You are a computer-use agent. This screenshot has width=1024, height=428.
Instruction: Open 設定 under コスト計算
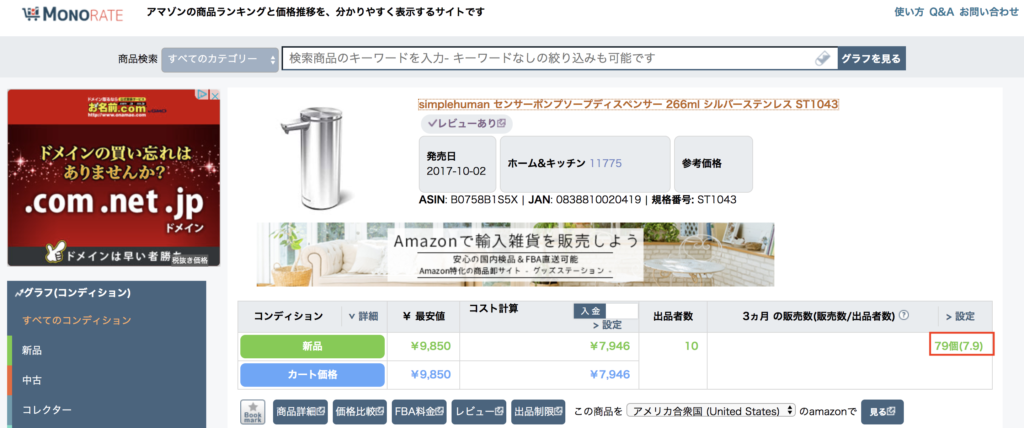607,325
